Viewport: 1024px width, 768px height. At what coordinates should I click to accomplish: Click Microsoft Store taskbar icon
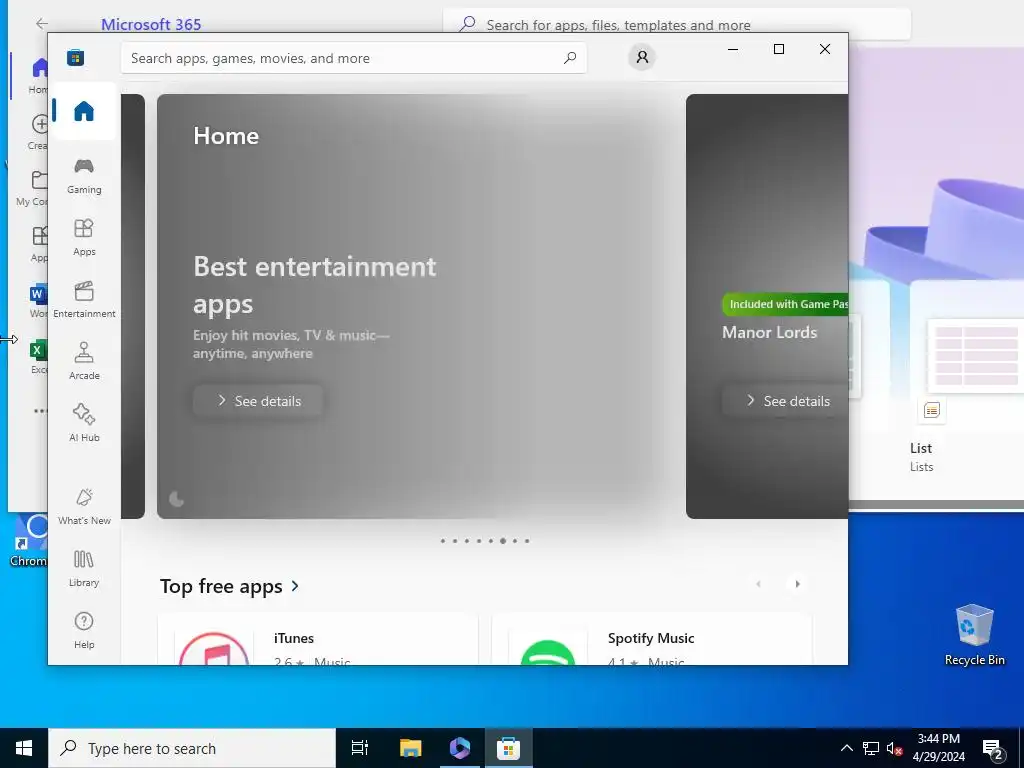coord(508,748)
